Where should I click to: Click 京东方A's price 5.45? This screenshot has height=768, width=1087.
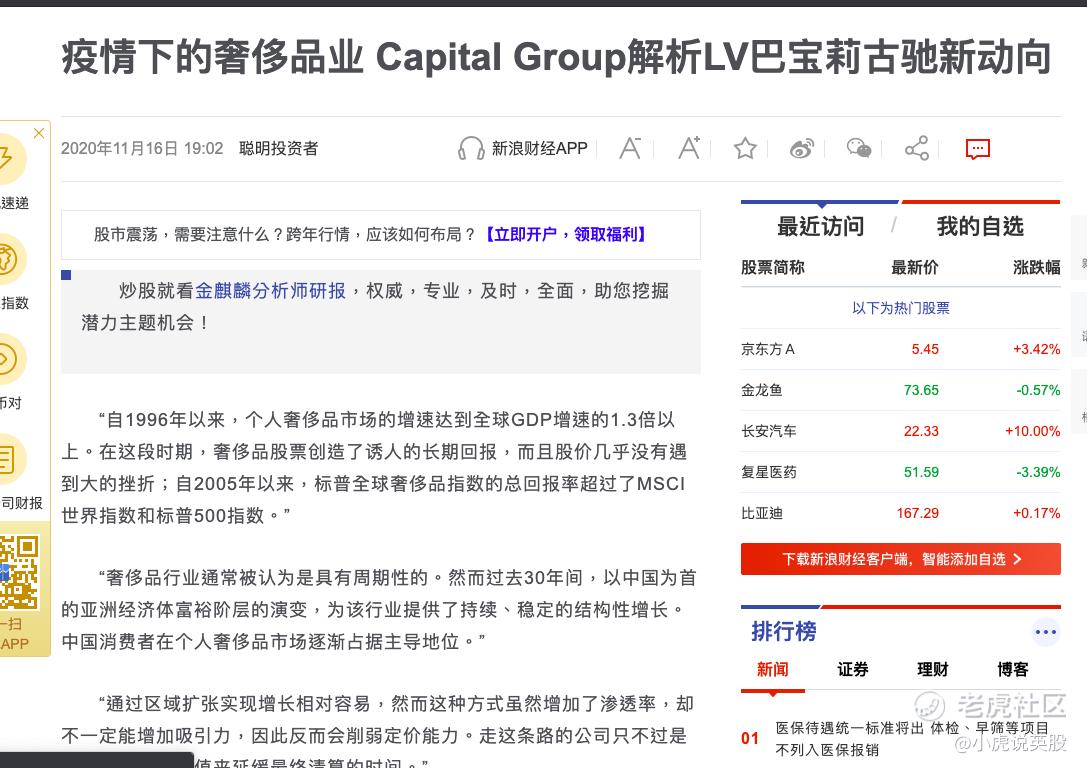[x=925, y=349]
